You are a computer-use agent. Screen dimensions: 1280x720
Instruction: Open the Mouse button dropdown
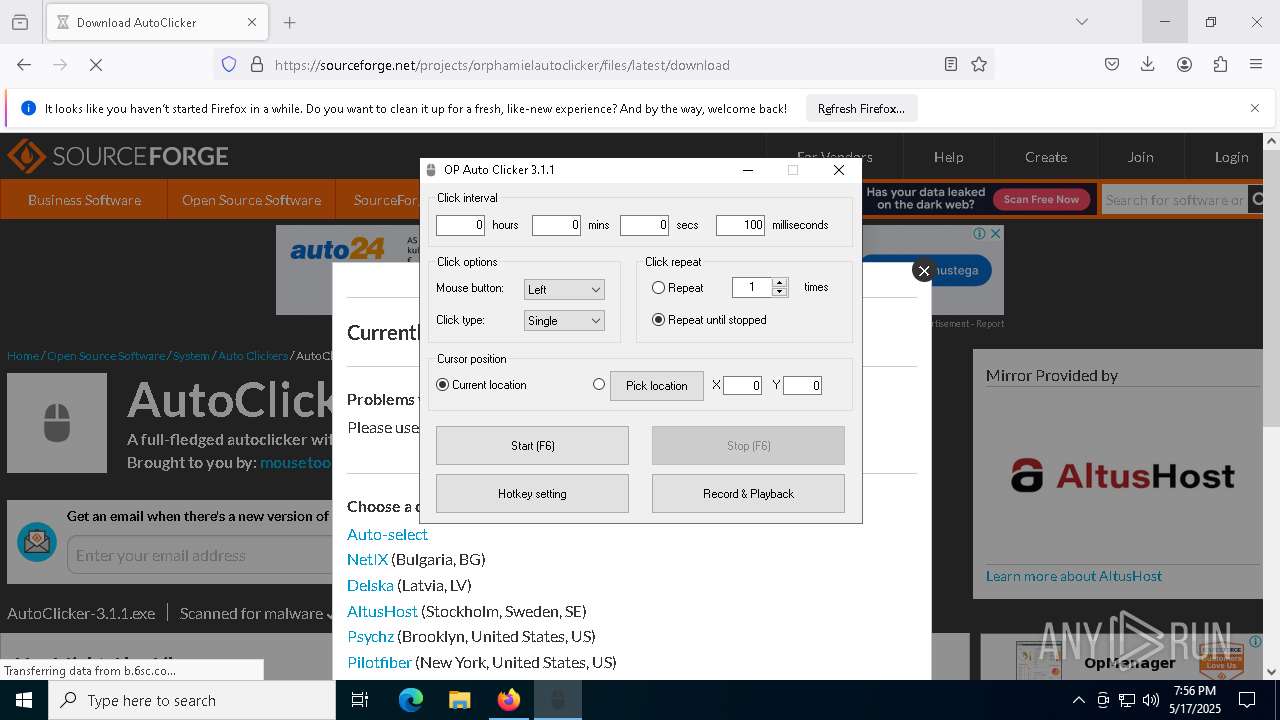click(x=564, y=289)
